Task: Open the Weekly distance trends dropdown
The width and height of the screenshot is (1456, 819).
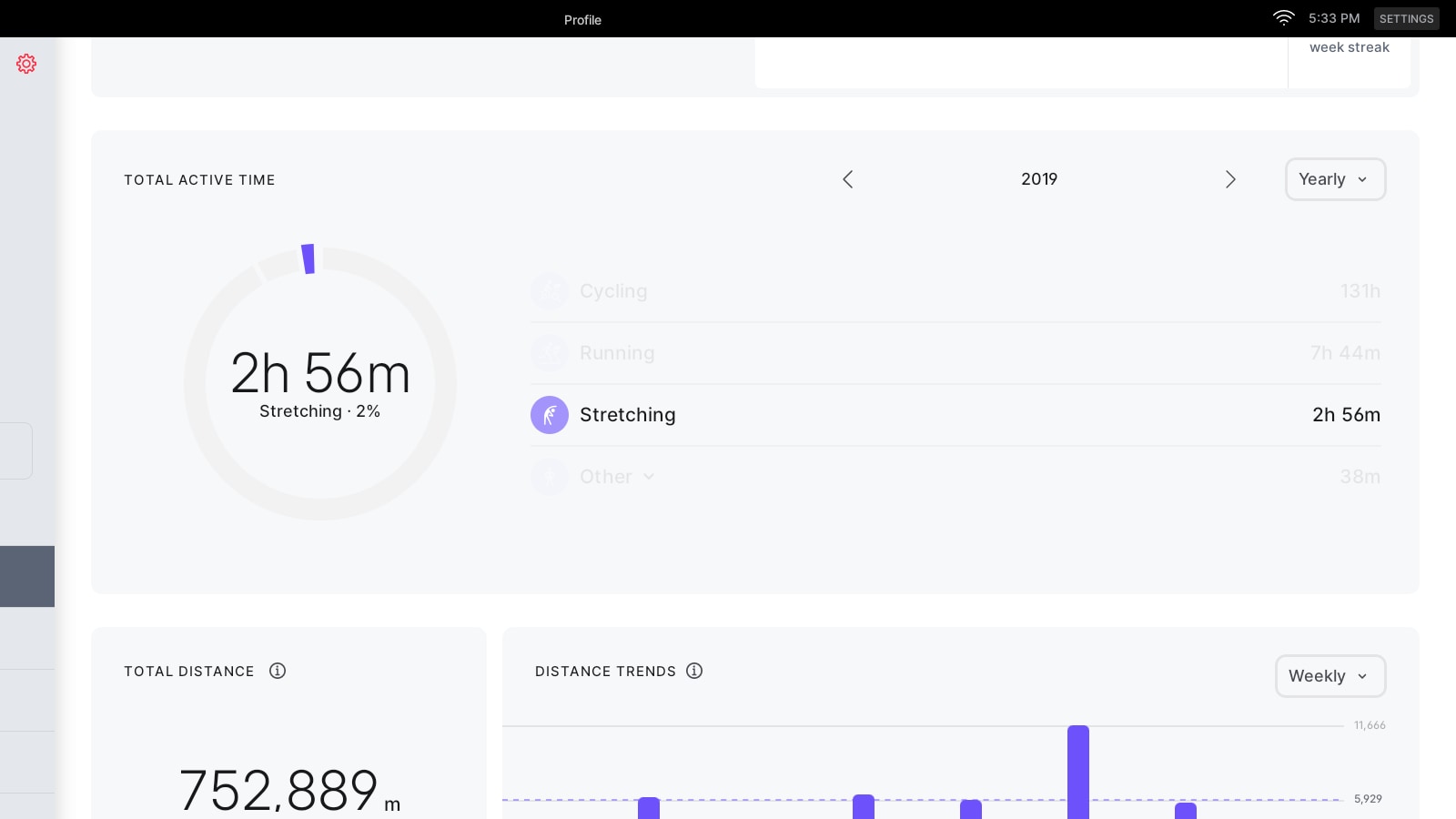Action: coord(1330,676)
